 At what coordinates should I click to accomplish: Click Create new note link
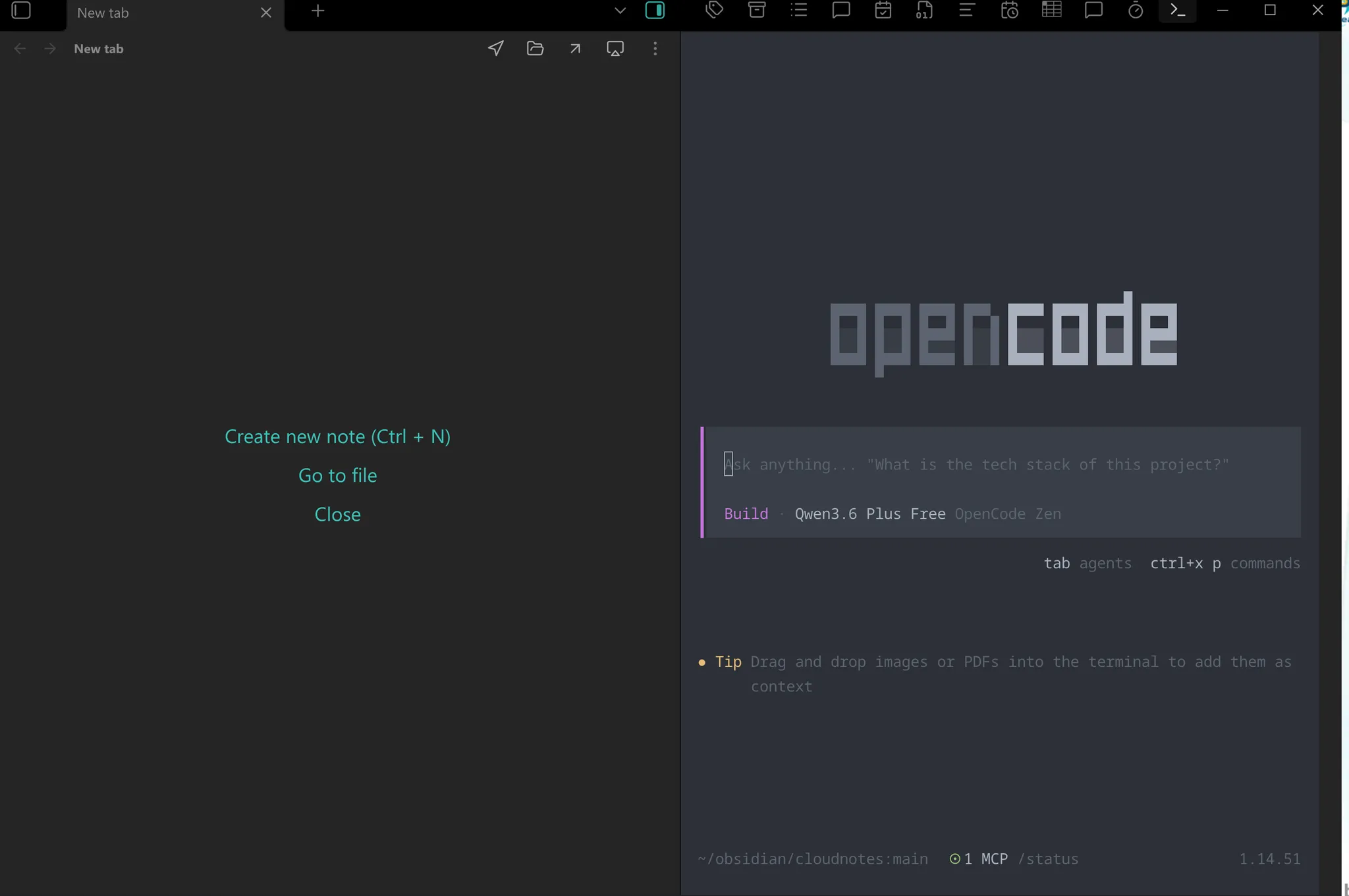(x=338, y=436)
